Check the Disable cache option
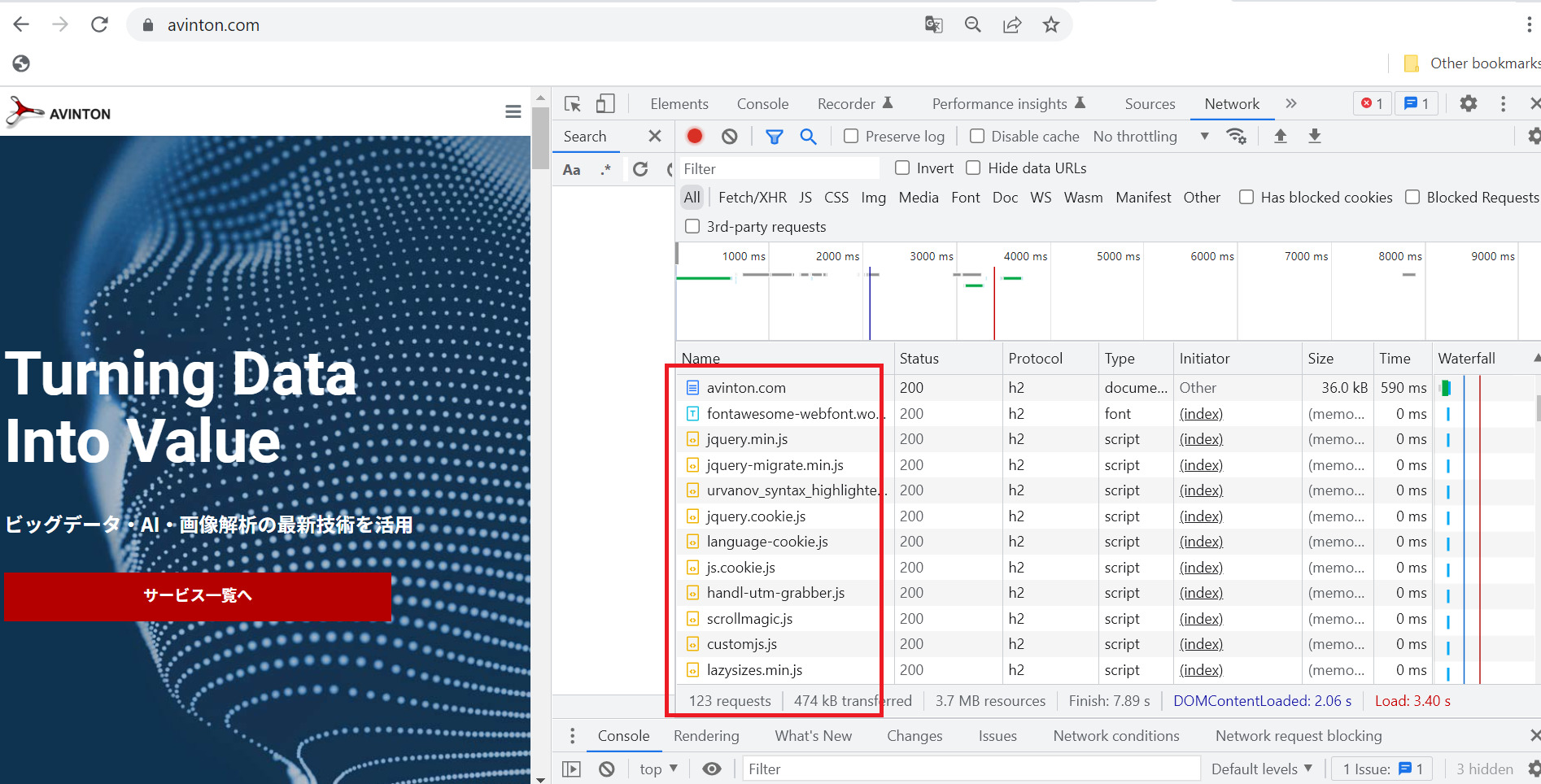1541x784 pixels. click(977, 137)
